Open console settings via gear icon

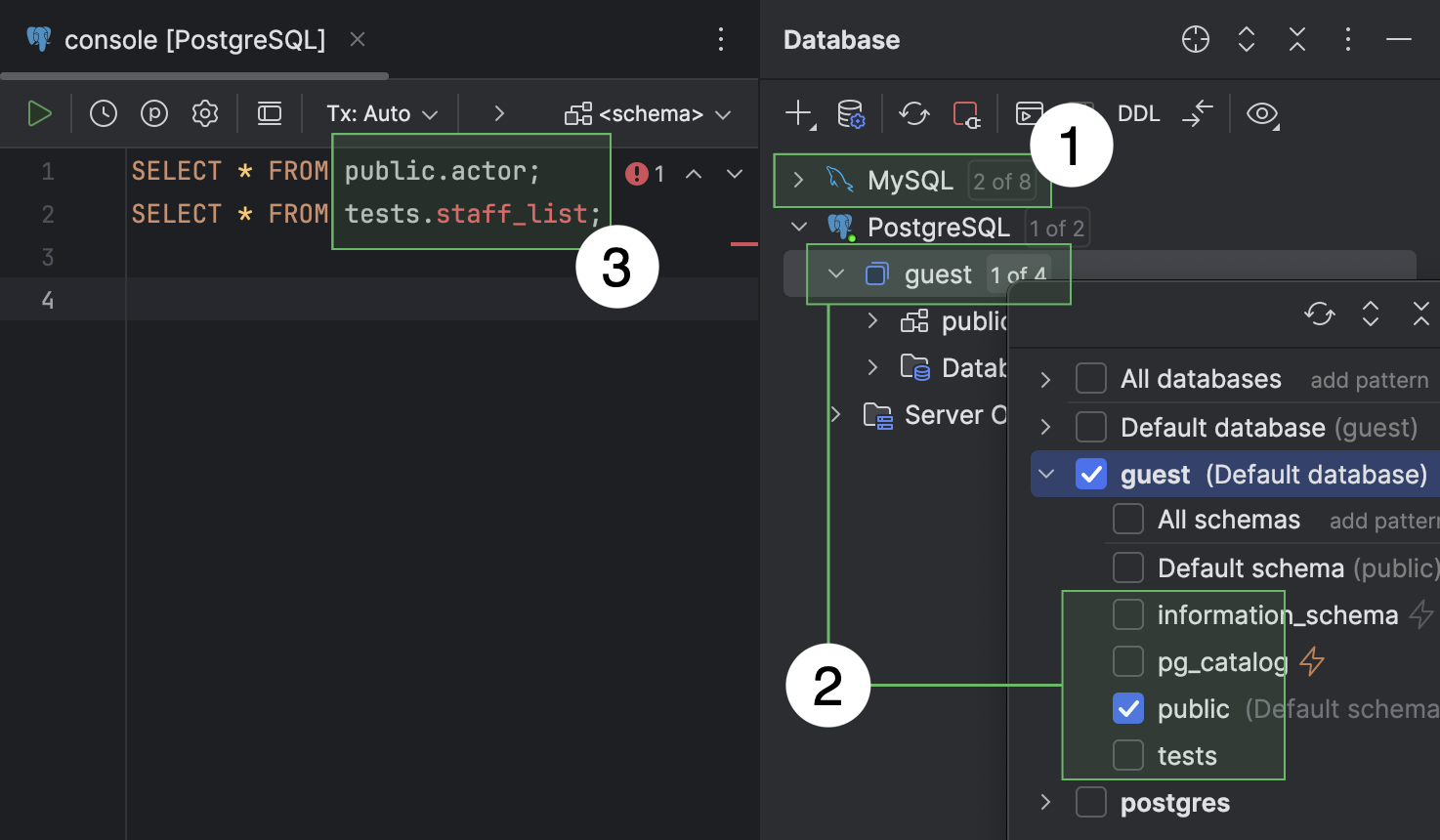coord(204,112)
